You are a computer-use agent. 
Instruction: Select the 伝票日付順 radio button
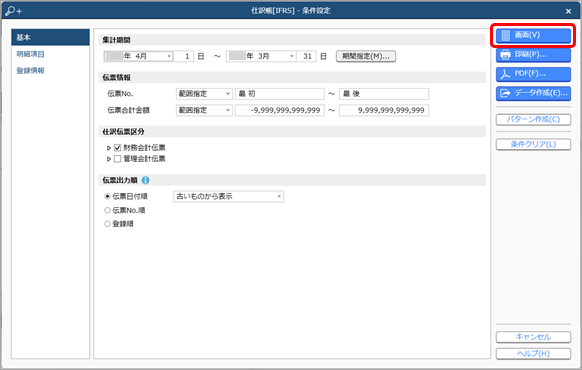pos(107,196)
